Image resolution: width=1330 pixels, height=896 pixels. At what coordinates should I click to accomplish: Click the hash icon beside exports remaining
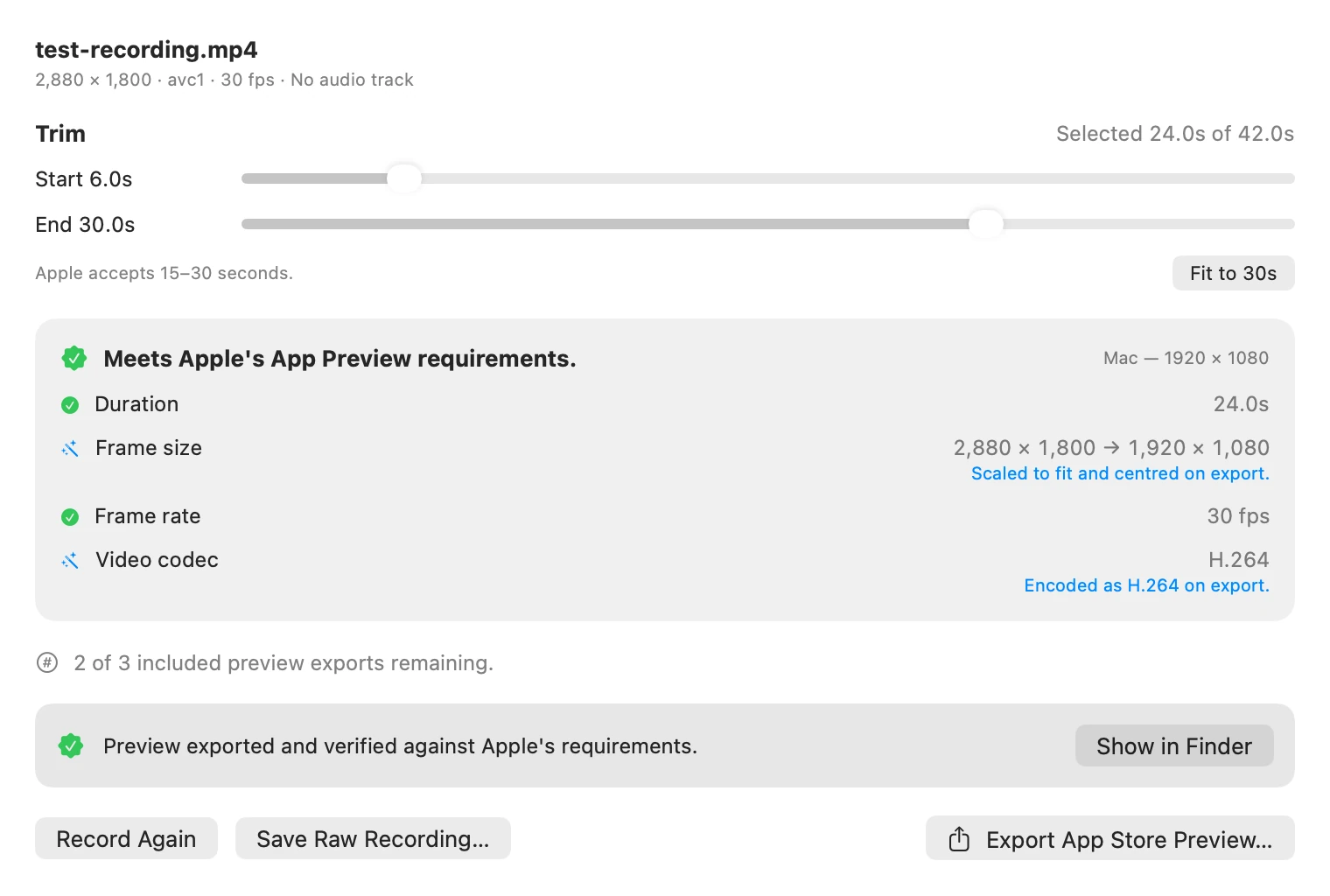tap(47, 662)
